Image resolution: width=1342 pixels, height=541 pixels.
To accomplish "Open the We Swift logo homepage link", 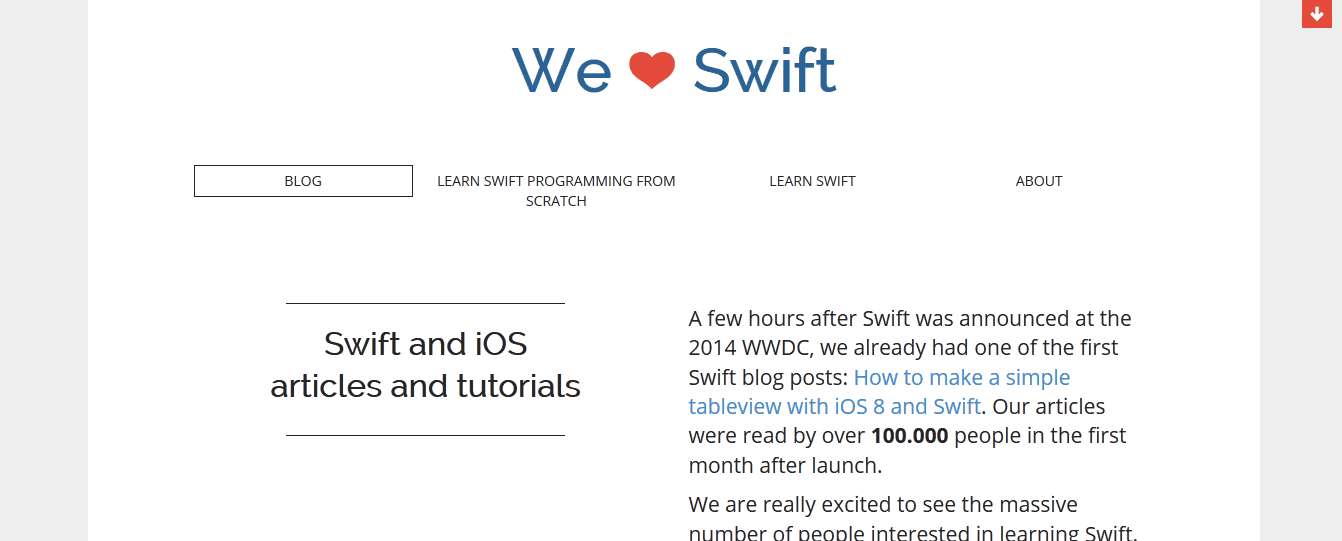I will pyautogui.click(x=673, y=70).
